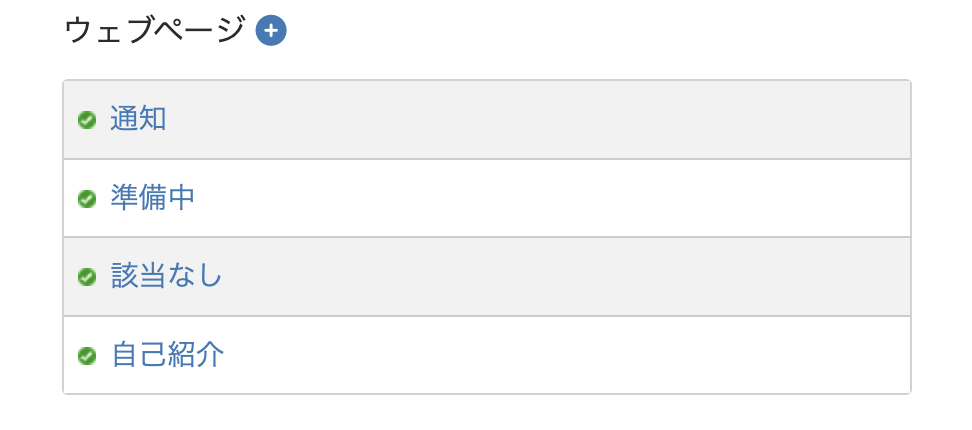The height and width of the screenshot is (430, 972).
Task: Select the first list item, 通知
Action: [x=138, y=119]
